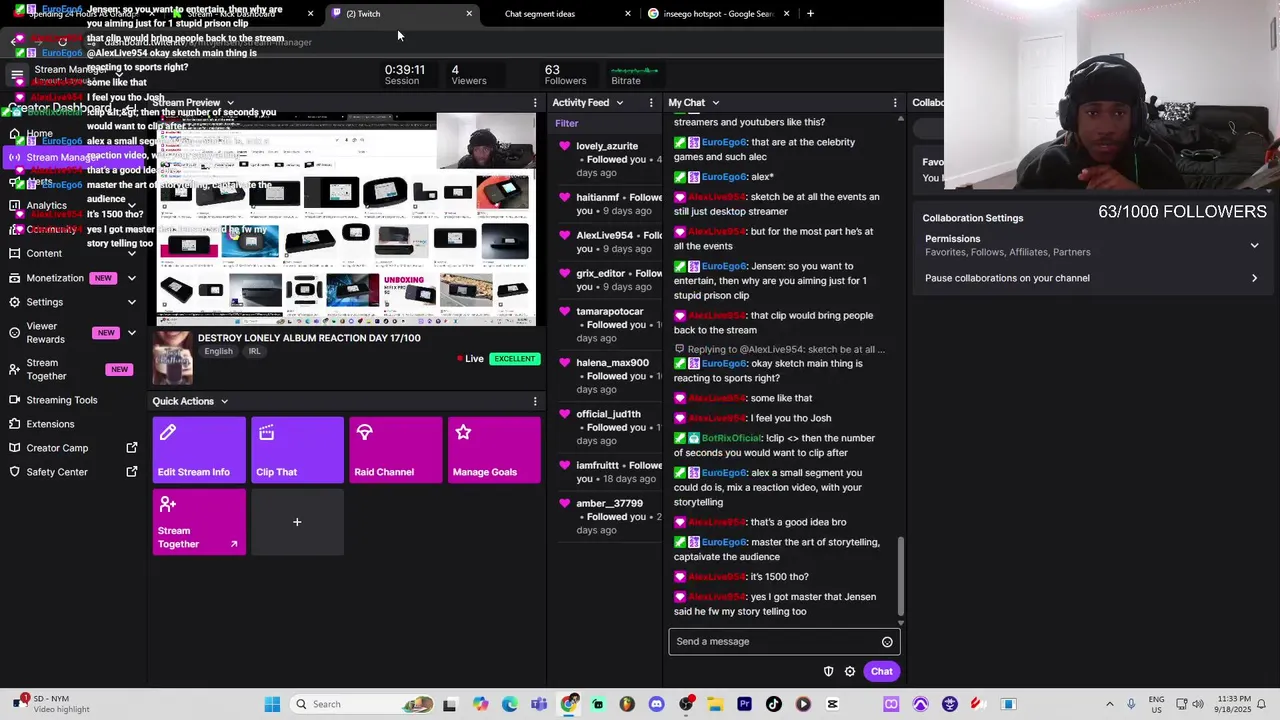Open TikTok from the taskbar
Viewport: 1280px width, 720px height.
pos(773,704)
